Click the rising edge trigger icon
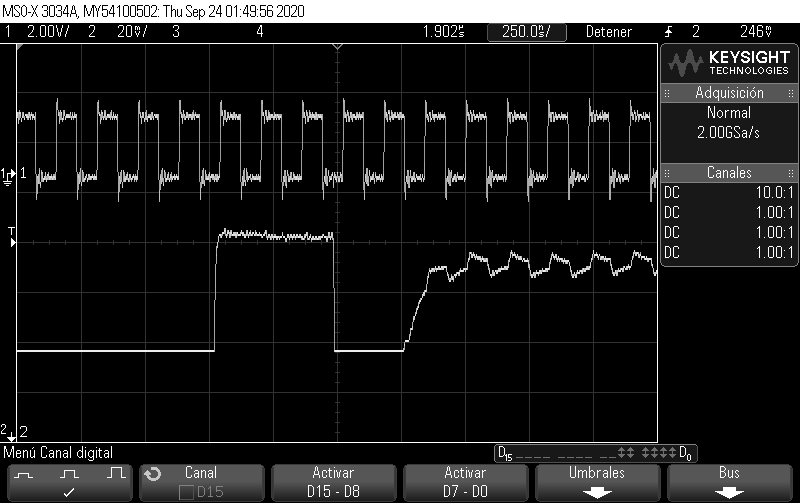Image resolution: width=800 pixels, height=503 pixels. click(669, 32)
